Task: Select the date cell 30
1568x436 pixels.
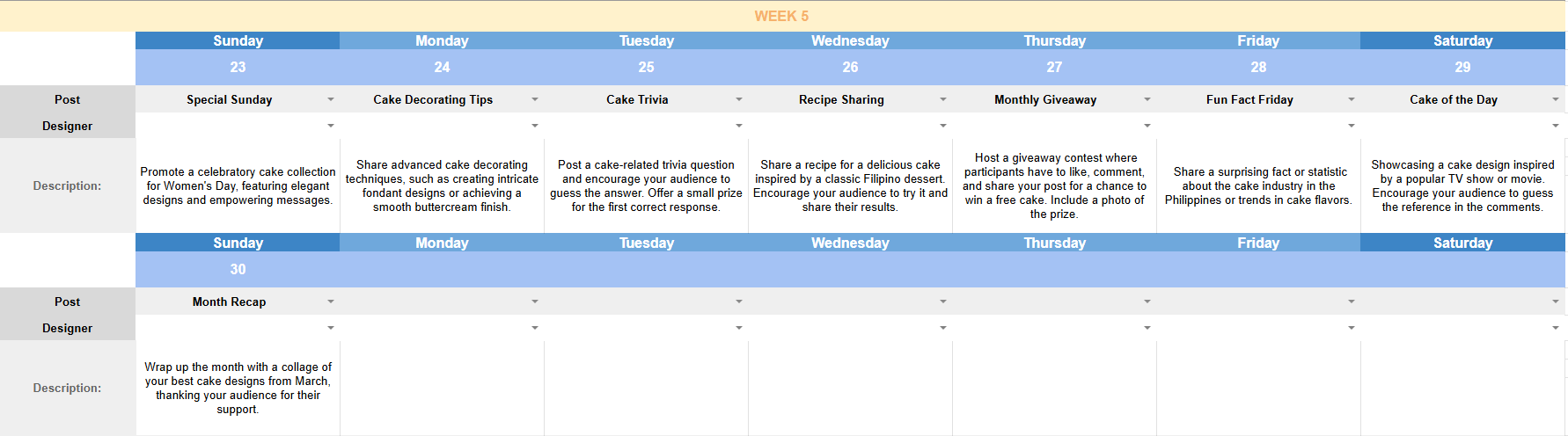Action: click(x=238, y=269)
